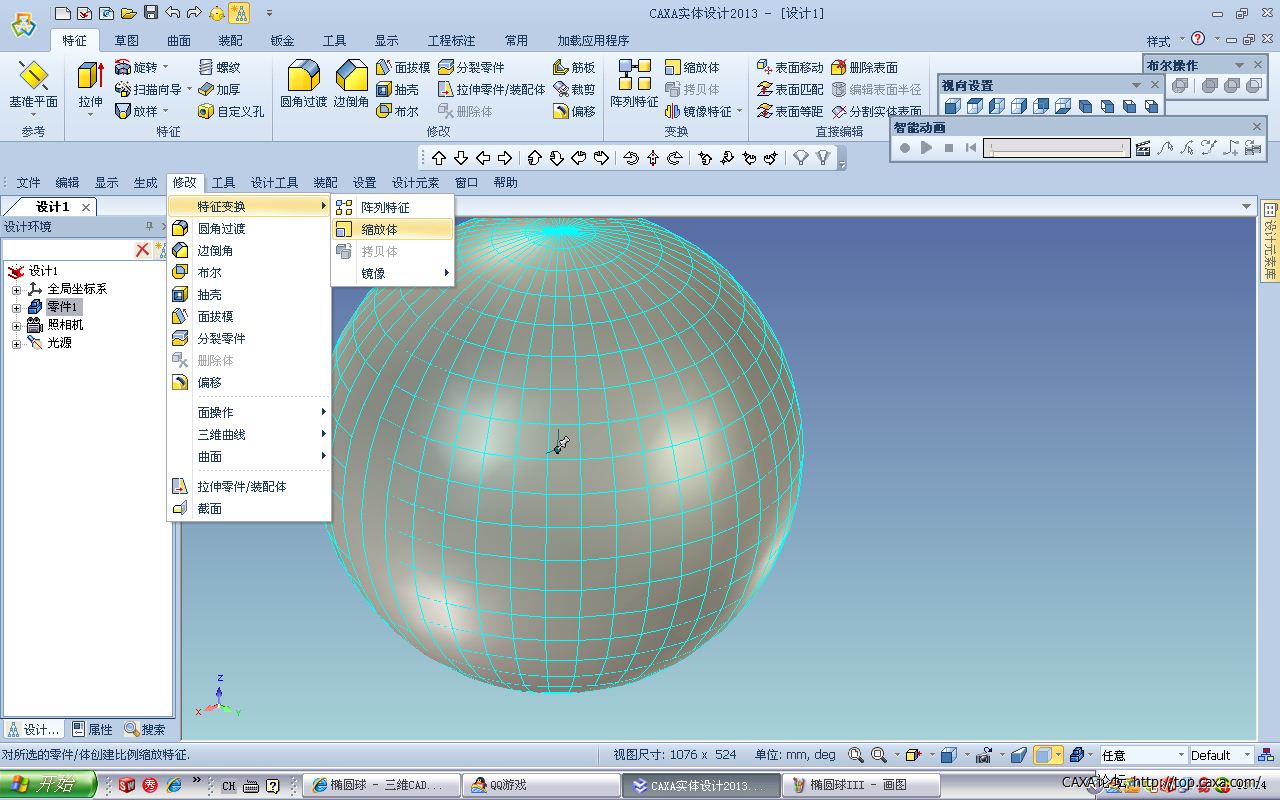1280x800 pixels.
Task: Select 阵列特征 in the submenu
Action: coord(392,207)
